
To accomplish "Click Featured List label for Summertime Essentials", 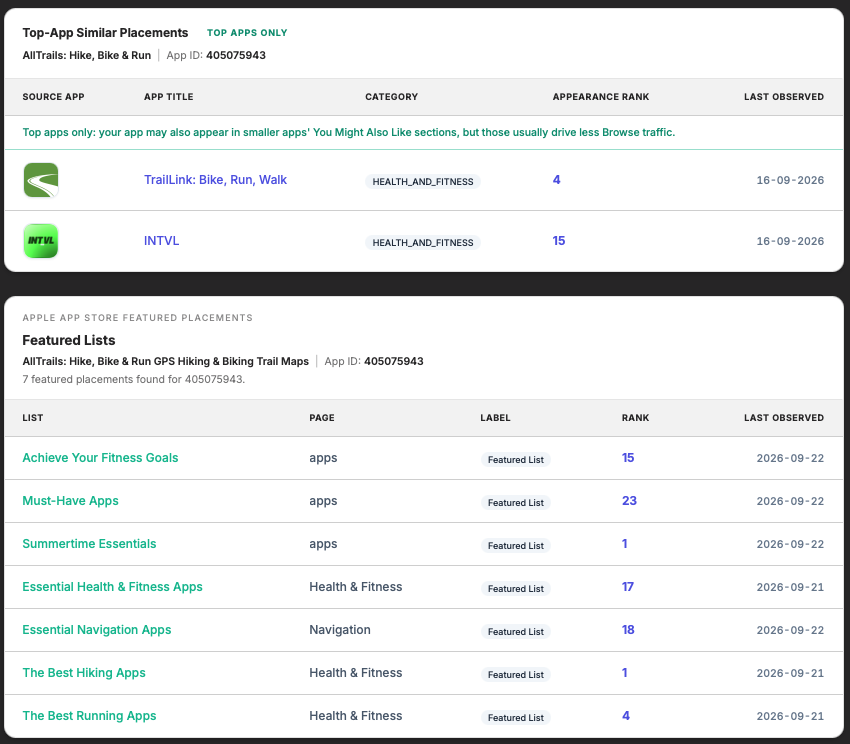I will (x=516, y=546).
